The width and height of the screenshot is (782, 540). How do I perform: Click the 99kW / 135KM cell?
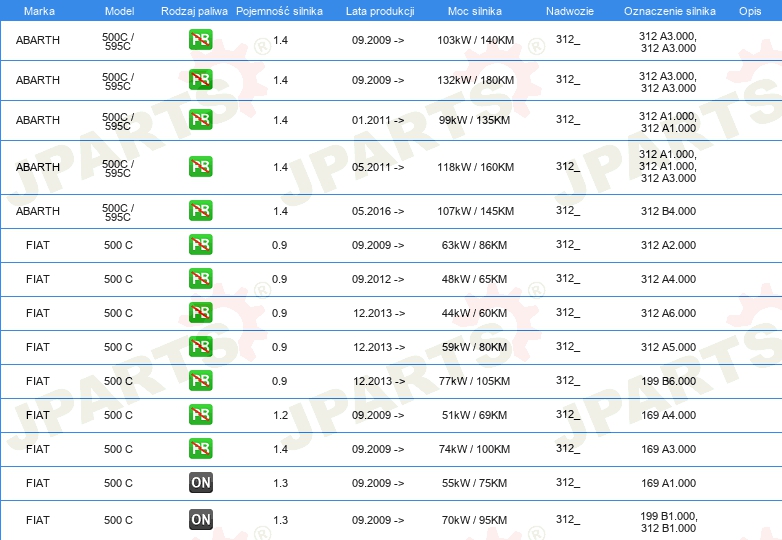[x=474, y=120]
